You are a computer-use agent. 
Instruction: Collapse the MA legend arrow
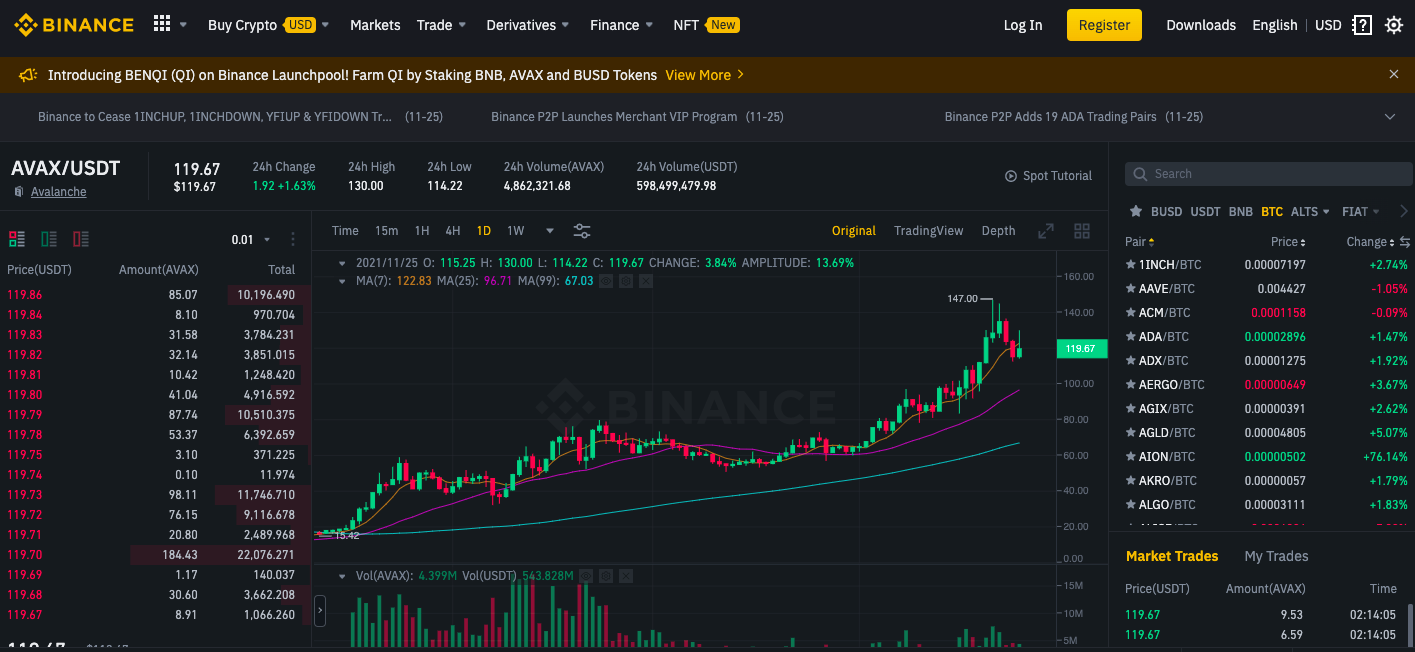(344, 281)
